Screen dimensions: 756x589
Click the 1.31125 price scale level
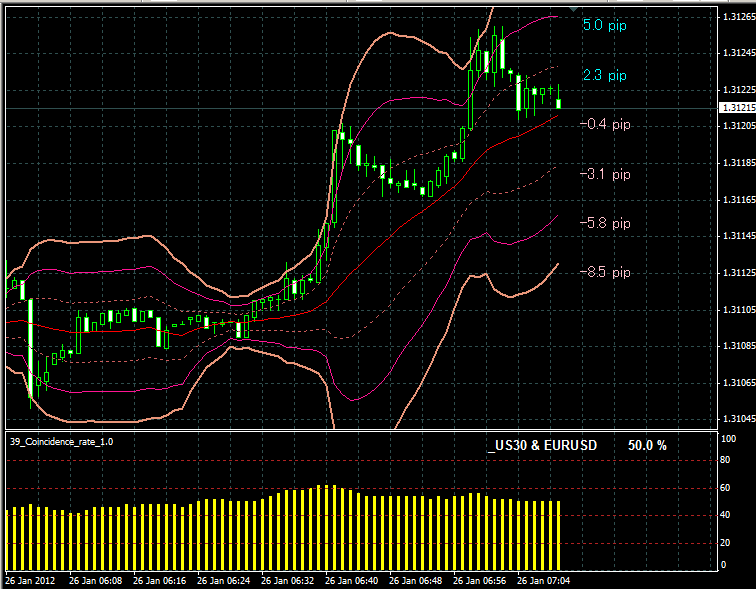click(x=737, y=272)
